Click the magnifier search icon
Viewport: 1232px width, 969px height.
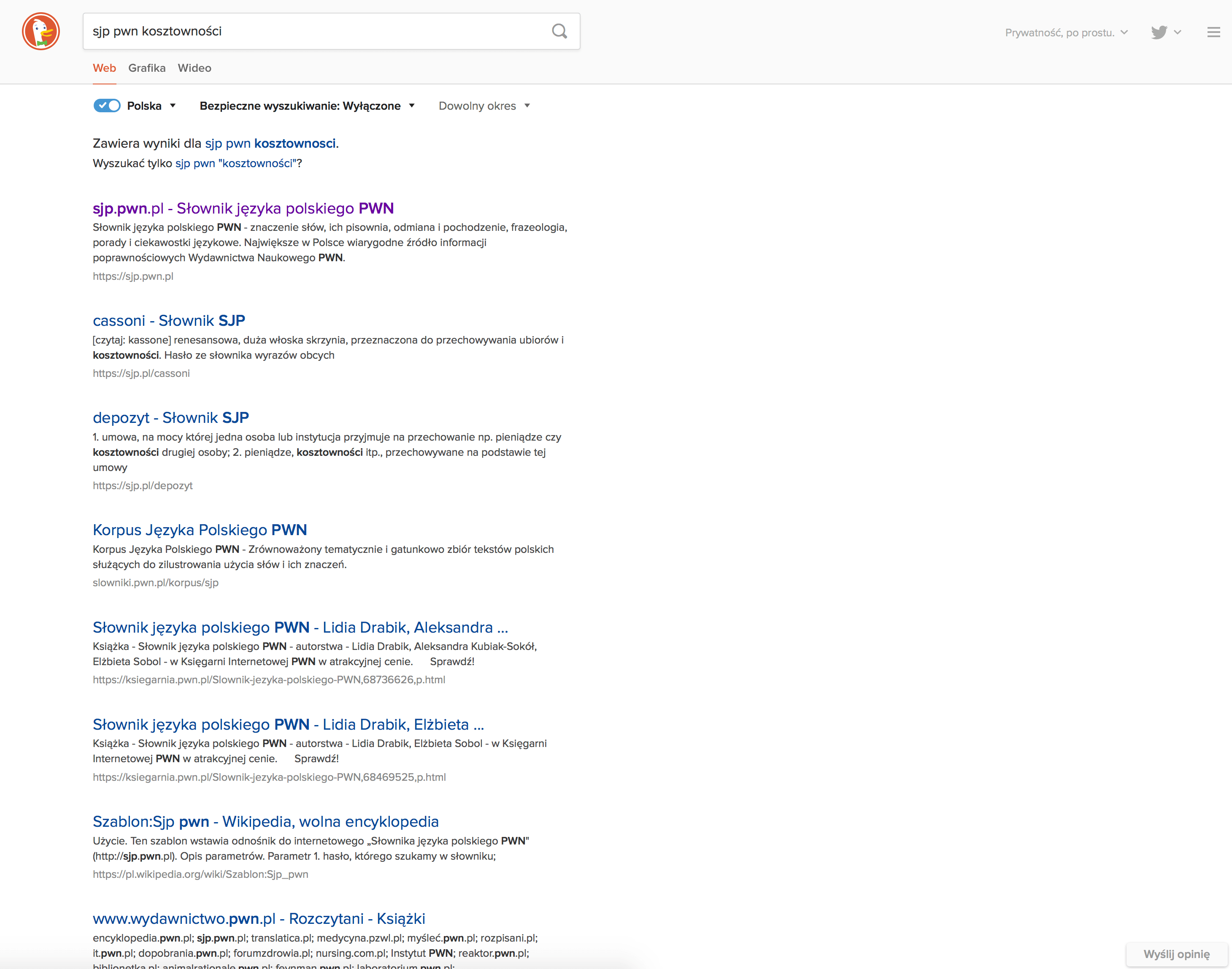coord(559,31)
